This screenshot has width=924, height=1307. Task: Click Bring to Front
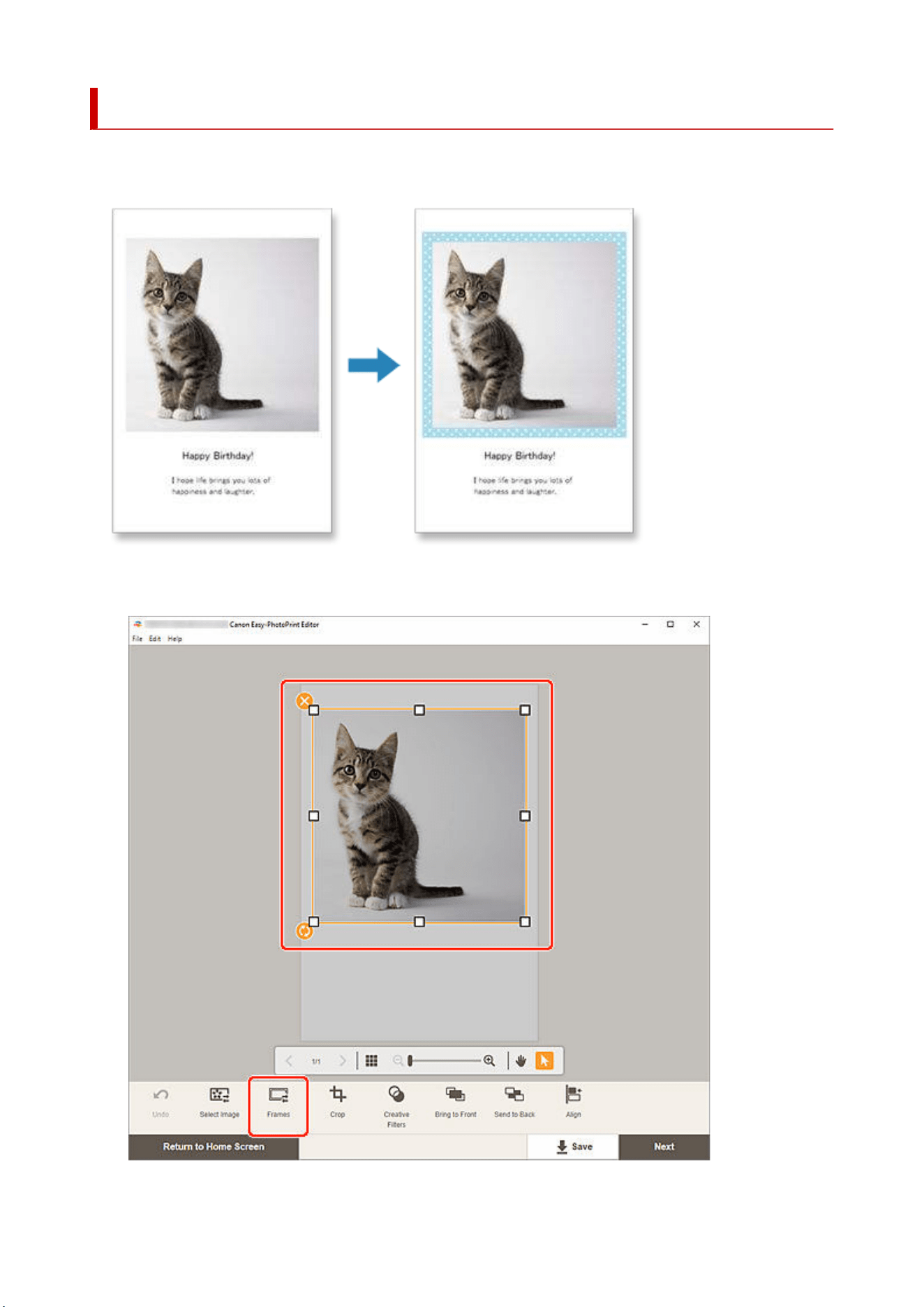[x=456, y=1102]
